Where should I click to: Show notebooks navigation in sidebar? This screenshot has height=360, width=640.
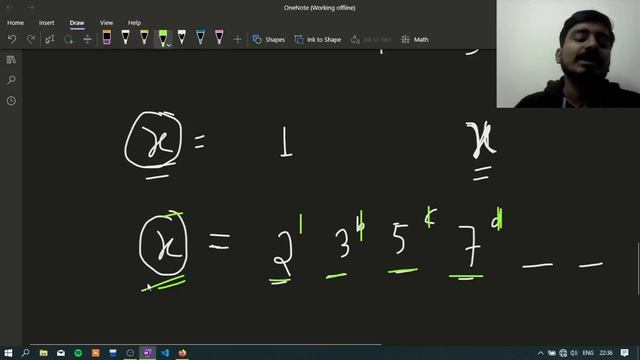[11, 60]
